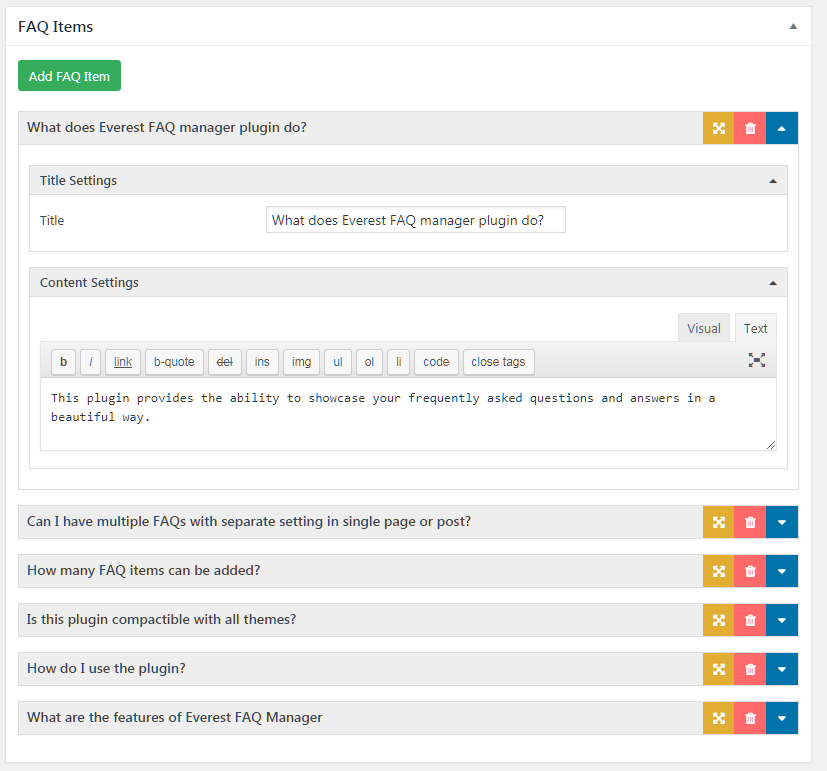Click move icon for 'How do I use the plugin?'
The width and height of the screenshot is (827, 771).
click(718, 669)
